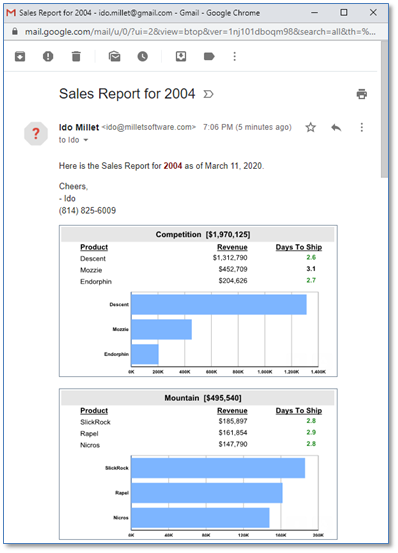Click the Mozzie bar in the Competition chart
This screenshot has height=553, width=398.
(161, 329)
